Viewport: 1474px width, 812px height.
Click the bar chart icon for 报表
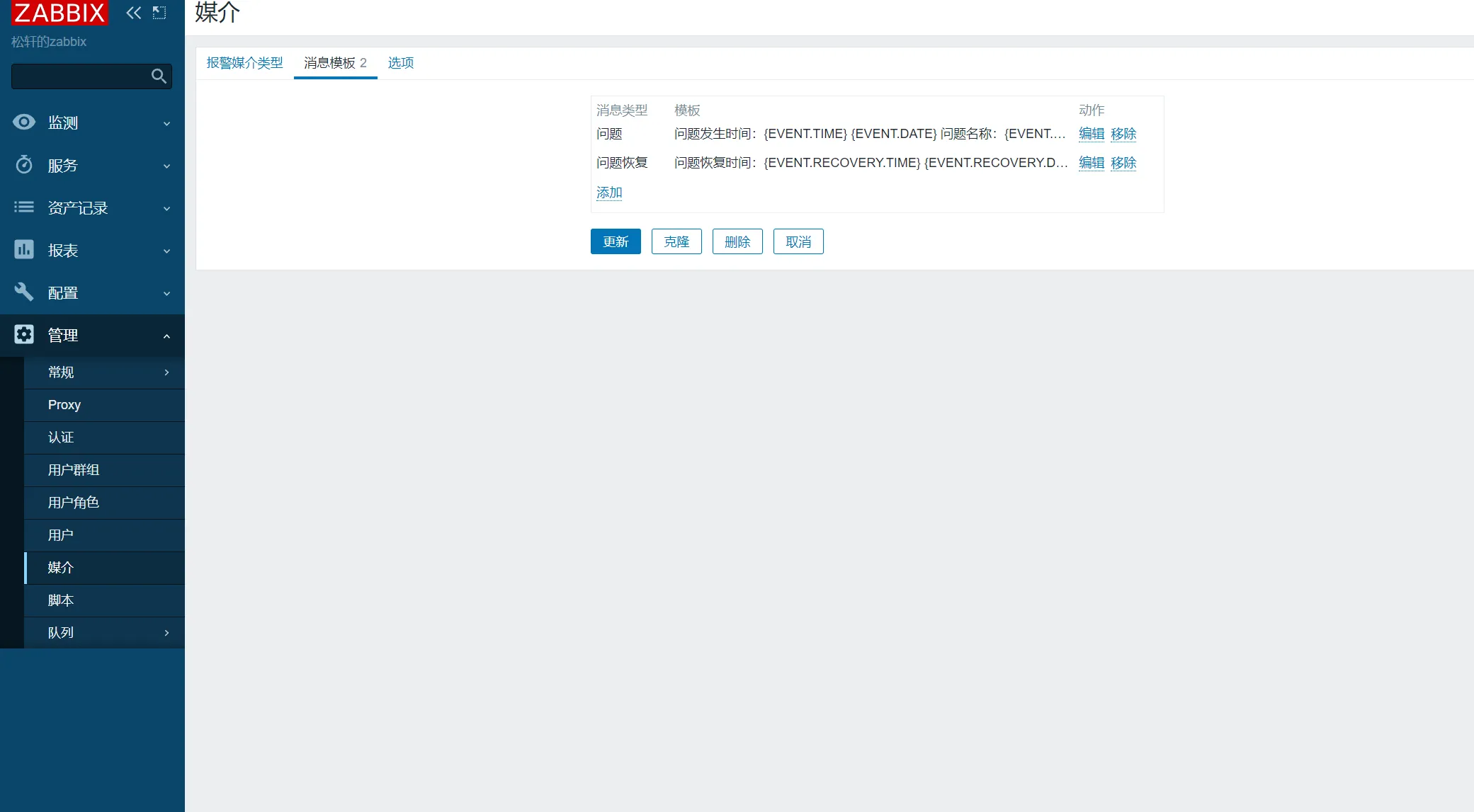click(24, 250)
